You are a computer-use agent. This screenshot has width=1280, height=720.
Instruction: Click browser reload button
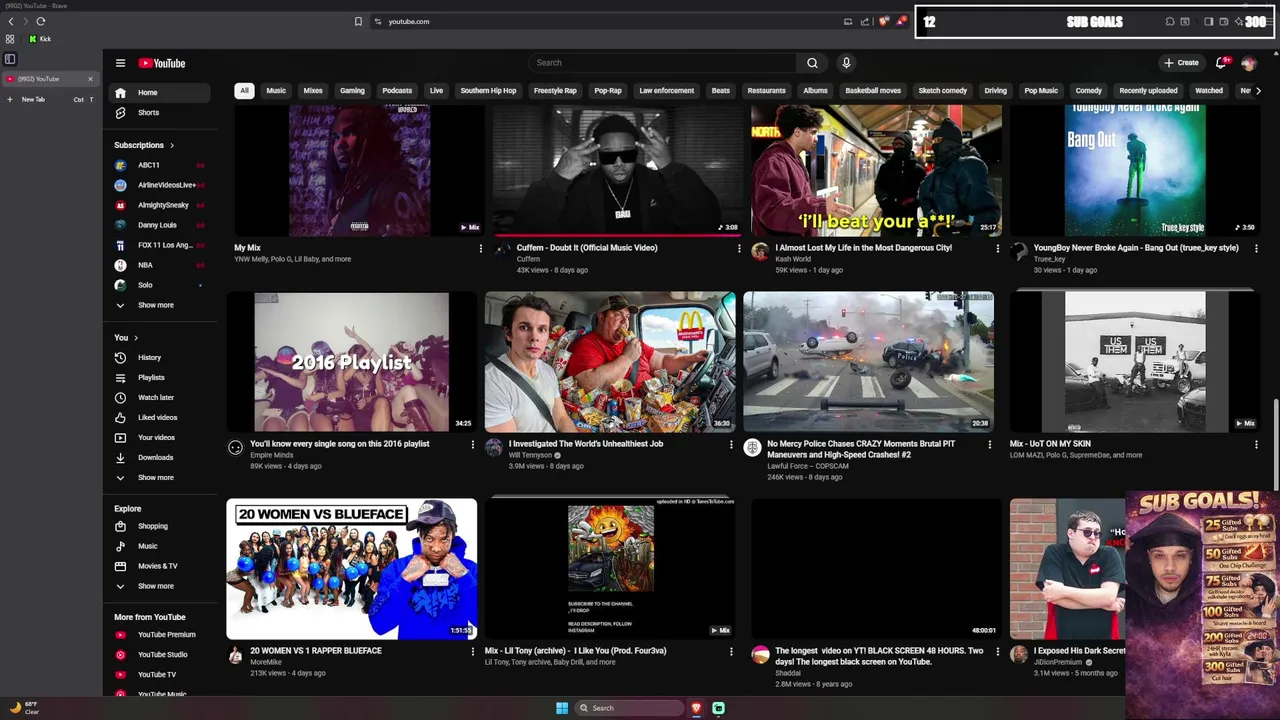tap(40, 21)
